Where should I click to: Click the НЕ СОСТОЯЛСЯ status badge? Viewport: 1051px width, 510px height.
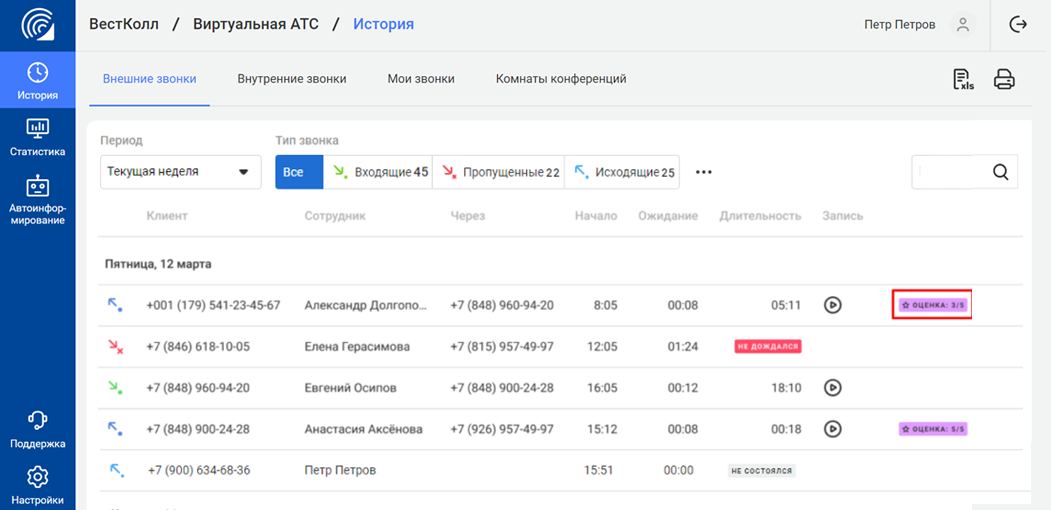click(x=761, y=470)
